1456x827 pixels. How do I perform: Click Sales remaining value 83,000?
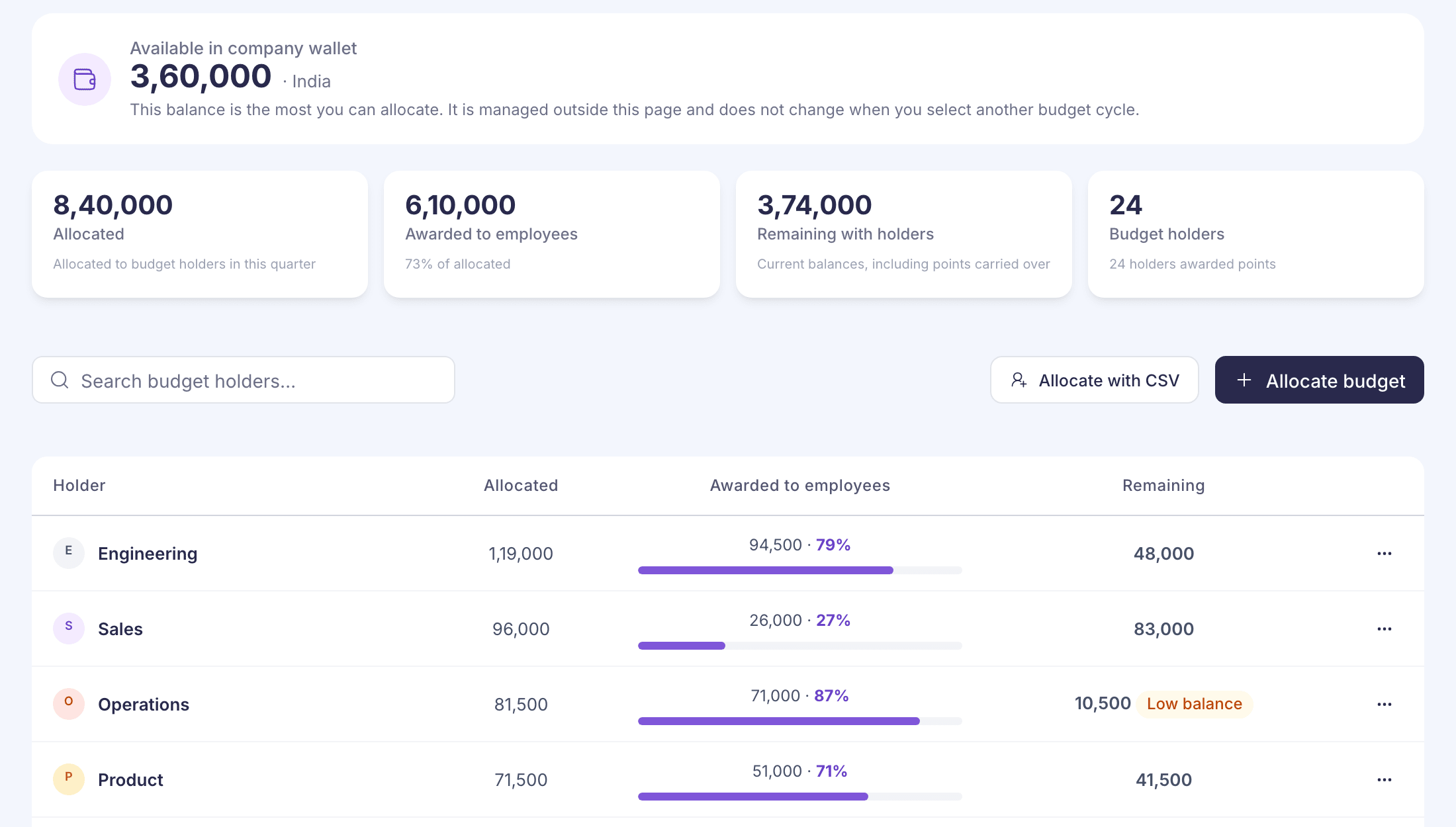click(x=1163, y=629)
